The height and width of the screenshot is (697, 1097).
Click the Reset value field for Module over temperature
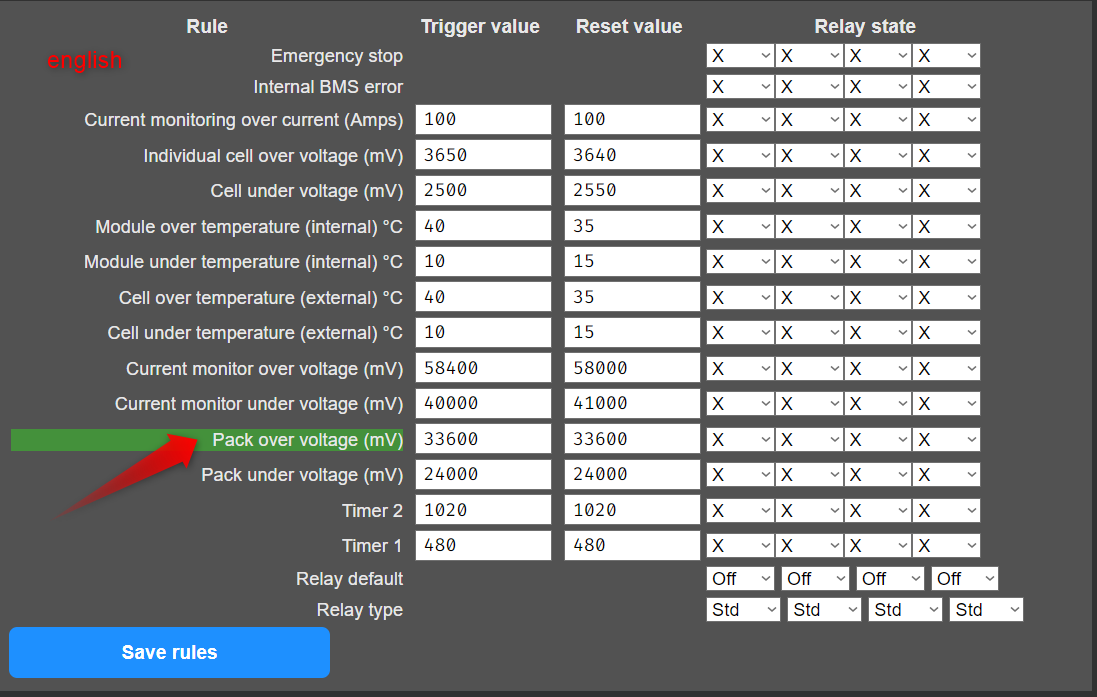tap(631, 225)
